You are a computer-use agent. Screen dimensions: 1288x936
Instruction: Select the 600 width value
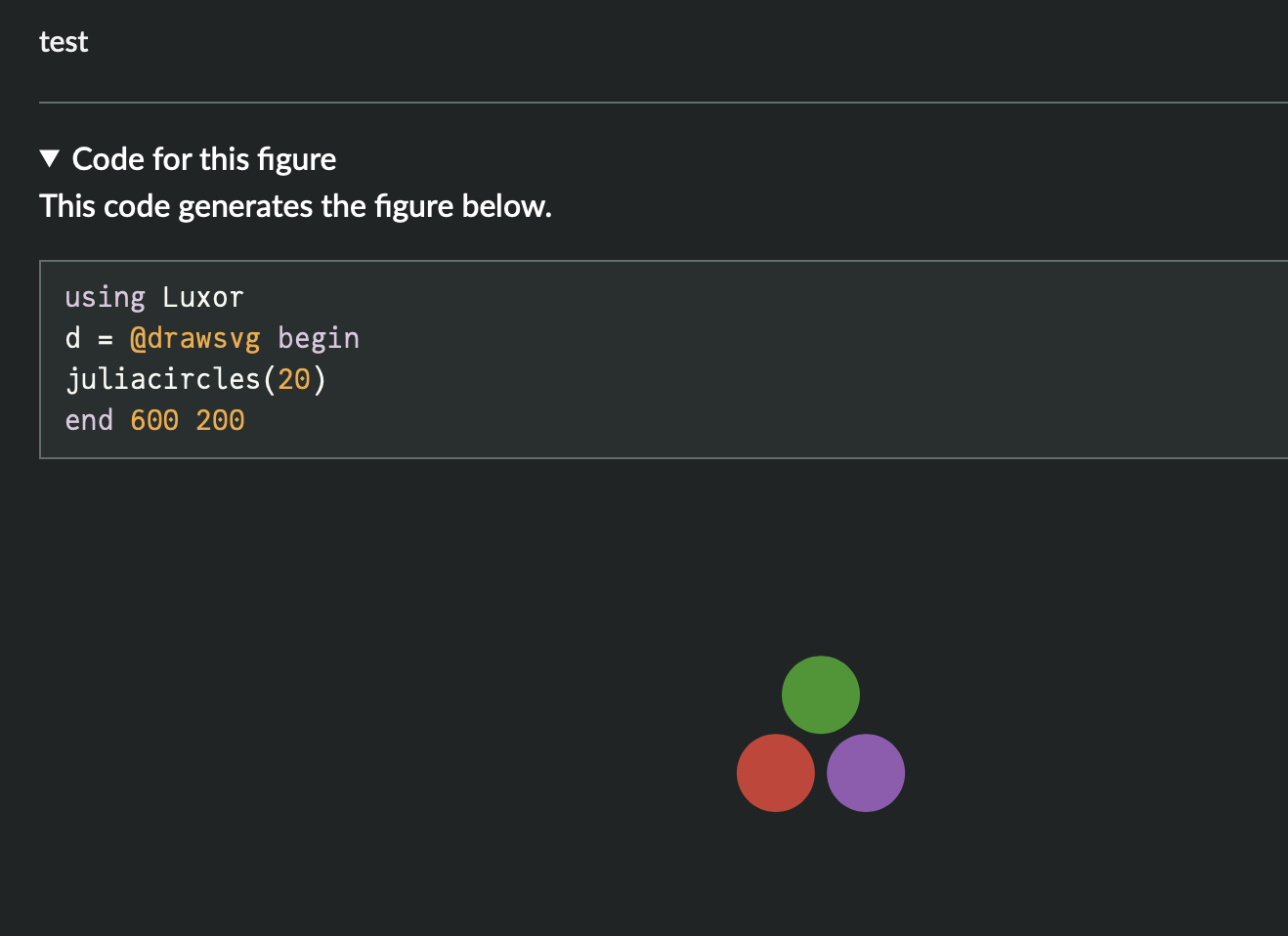click(152, 419)
